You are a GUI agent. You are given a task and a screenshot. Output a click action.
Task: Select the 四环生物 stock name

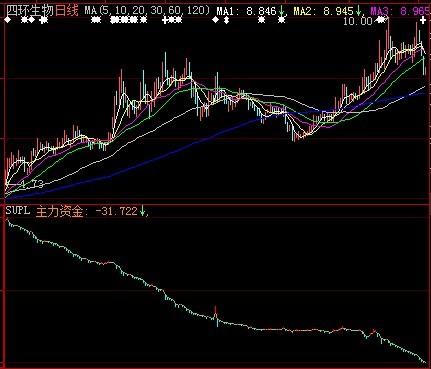(x=30, y=11)
